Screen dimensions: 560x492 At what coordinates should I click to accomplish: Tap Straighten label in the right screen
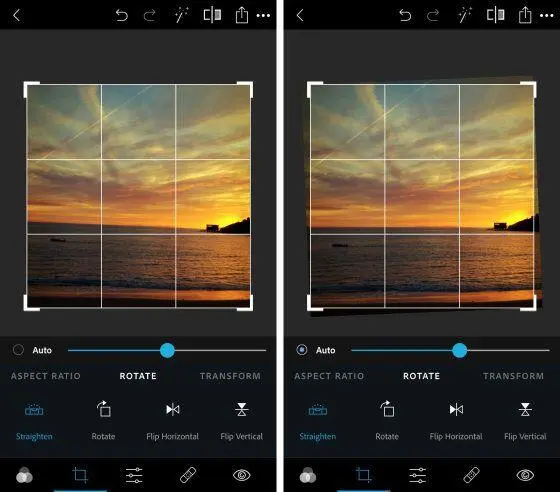(318, 436)
